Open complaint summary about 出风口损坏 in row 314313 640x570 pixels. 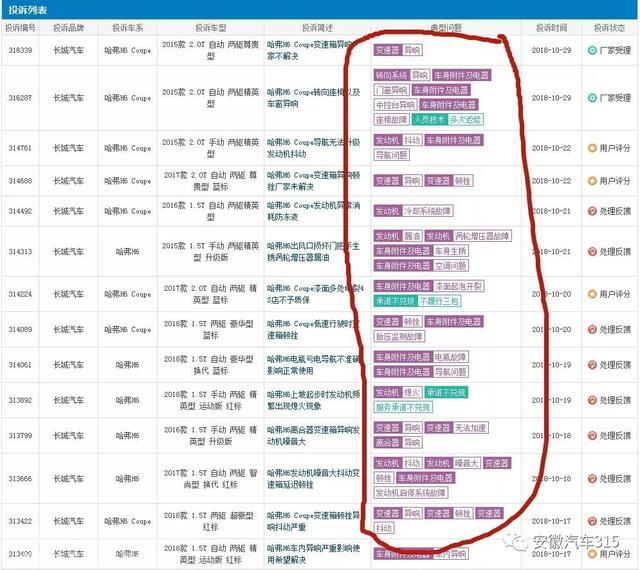click(313, 252)
